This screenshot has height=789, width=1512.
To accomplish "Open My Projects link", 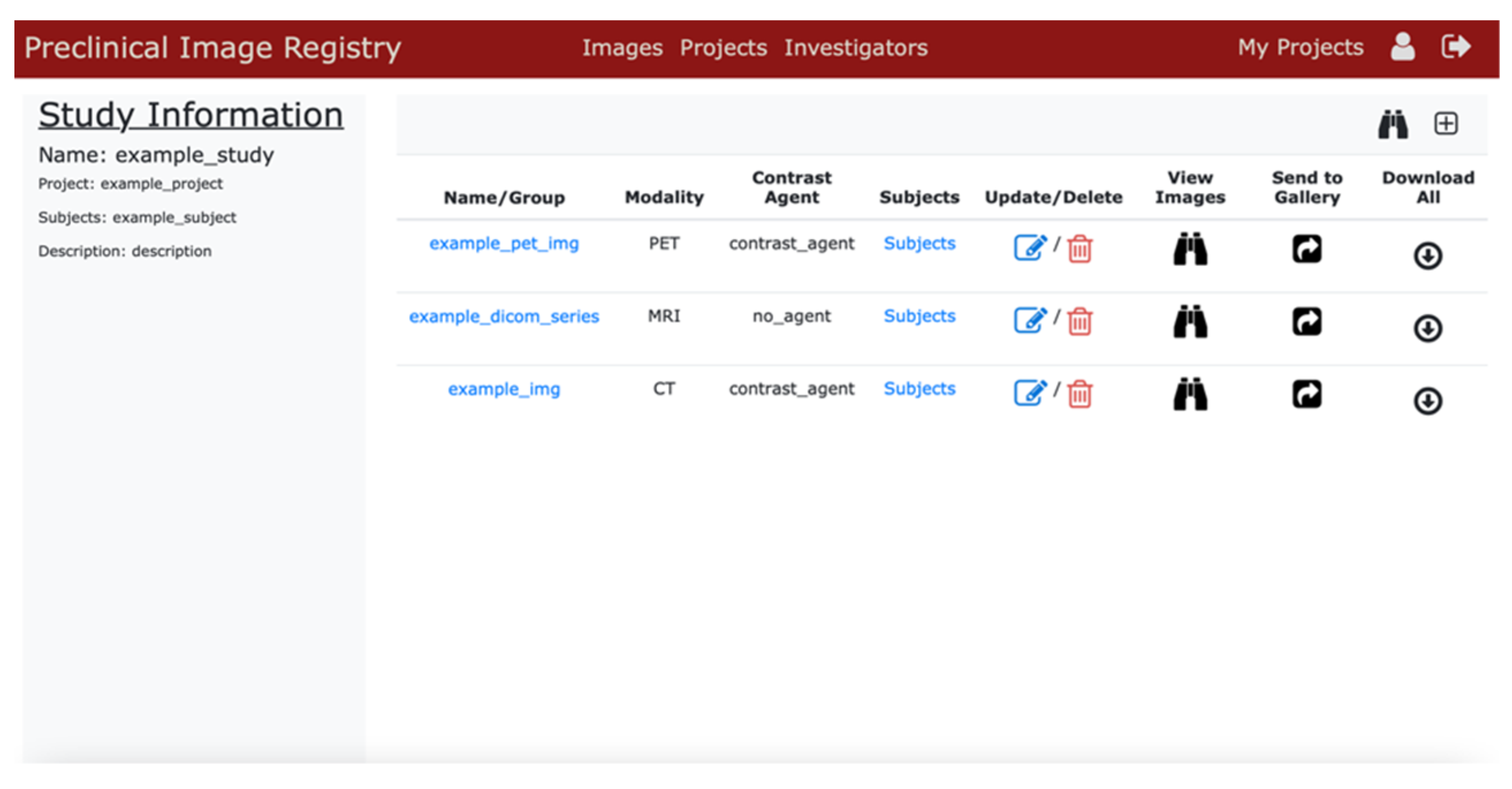I will (1300, 47).
